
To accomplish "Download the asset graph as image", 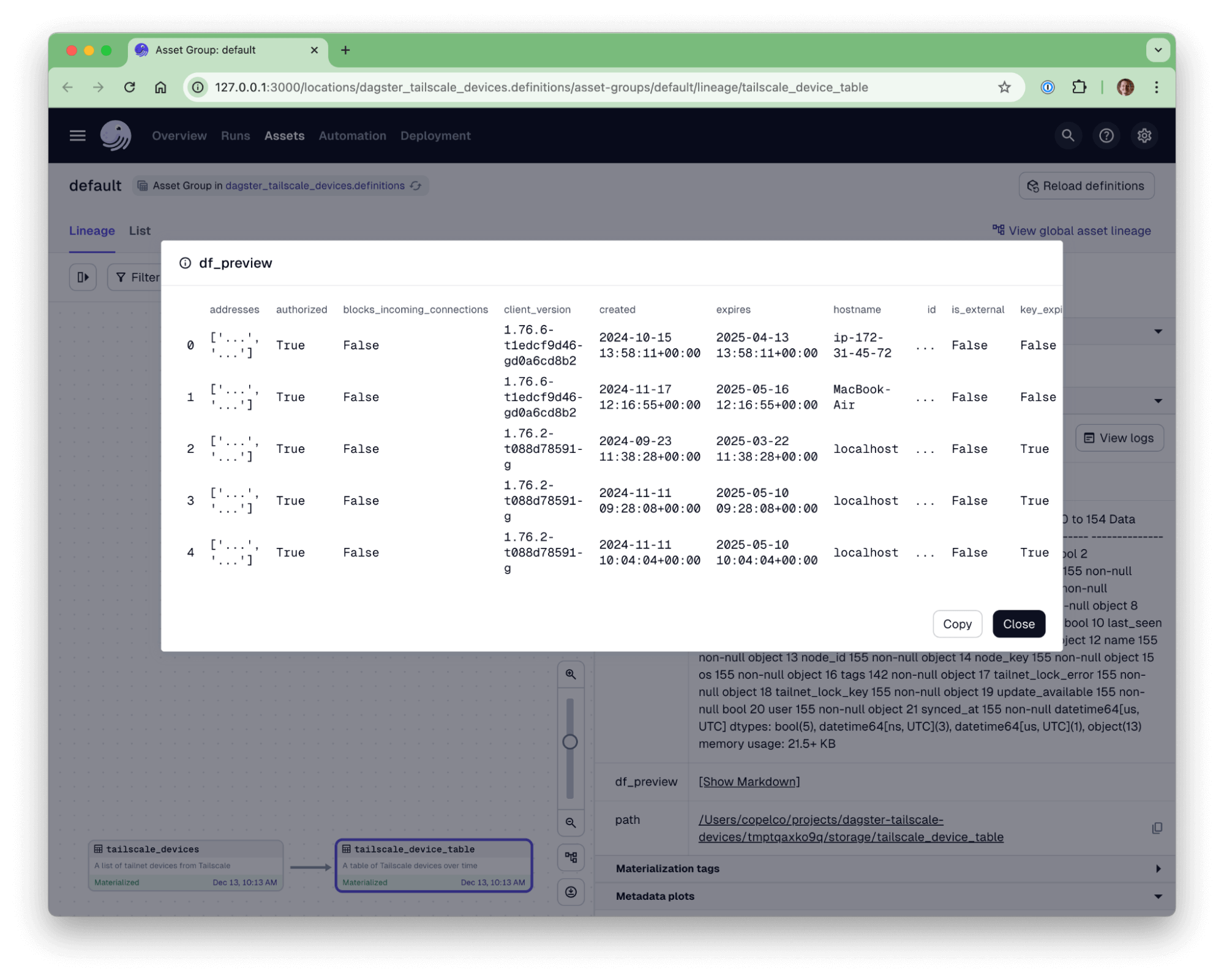I will tap(571, 892).
